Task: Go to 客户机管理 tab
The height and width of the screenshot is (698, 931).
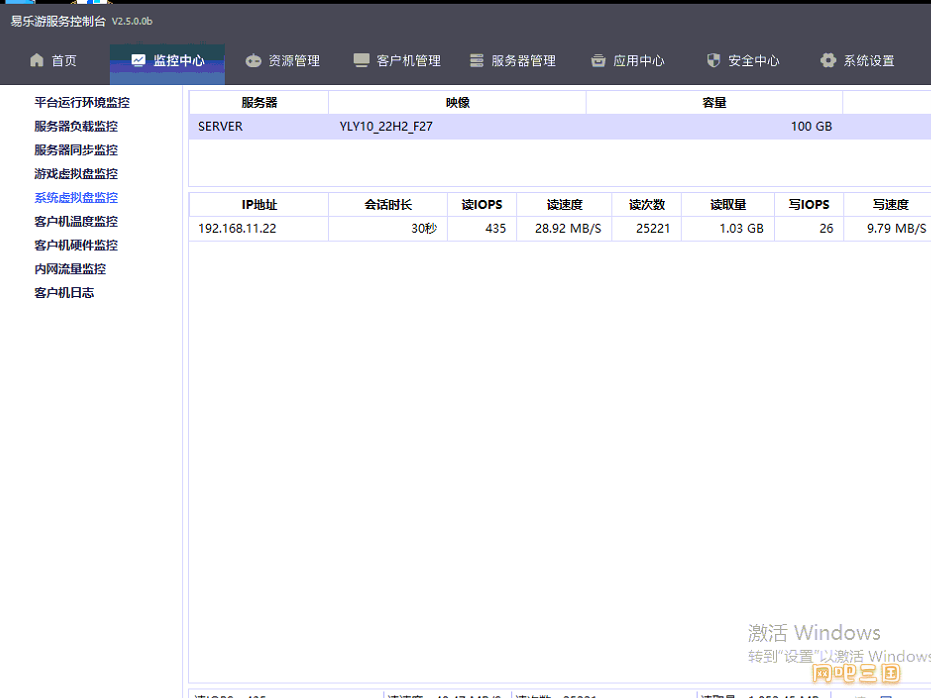Action: 397,61
